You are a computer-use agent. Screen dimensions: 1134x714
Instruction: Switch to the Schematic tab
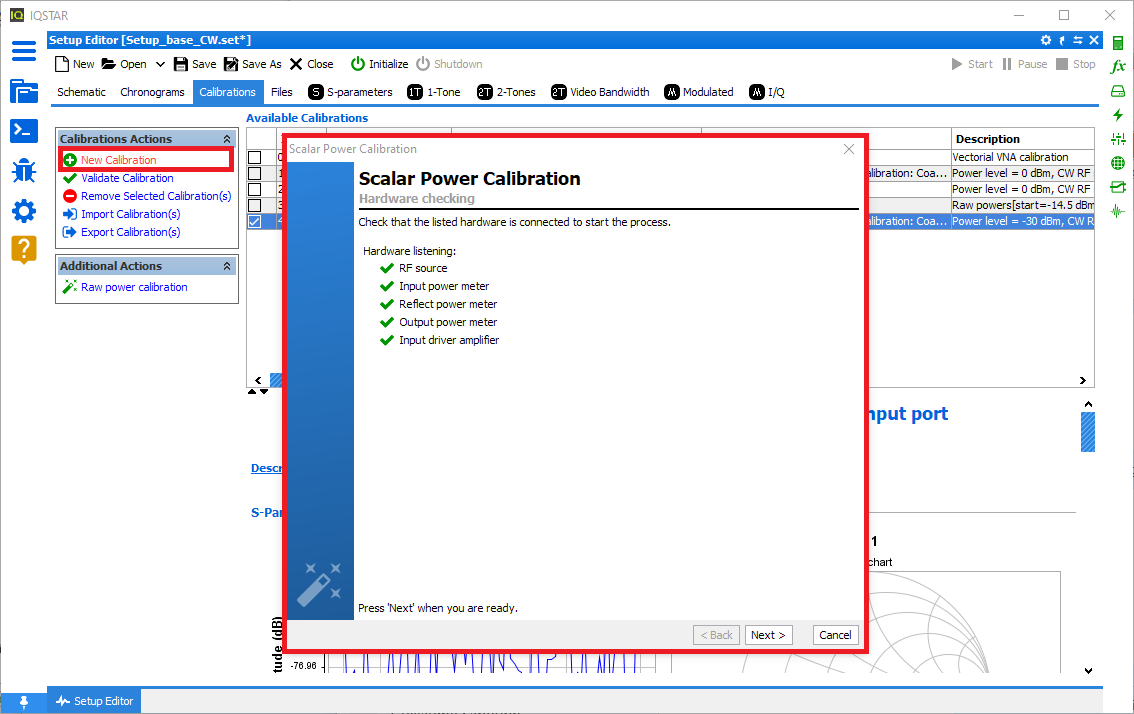coord(81,92)
